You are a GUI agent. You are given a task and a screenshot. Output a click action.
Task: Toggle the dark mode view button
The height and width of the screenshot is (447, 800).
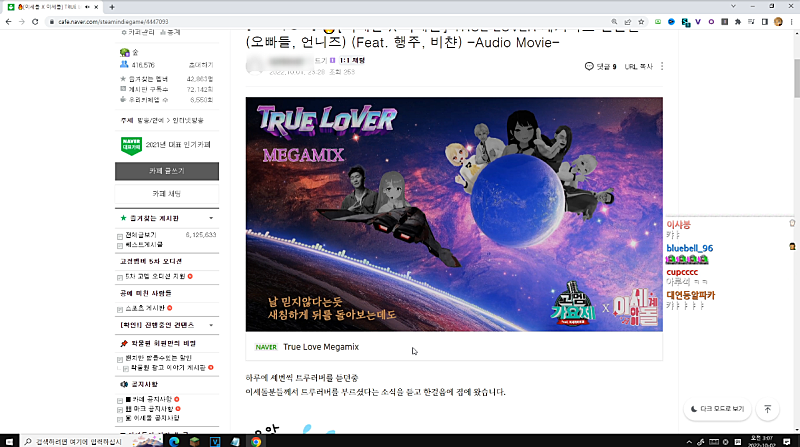point(717,409)
